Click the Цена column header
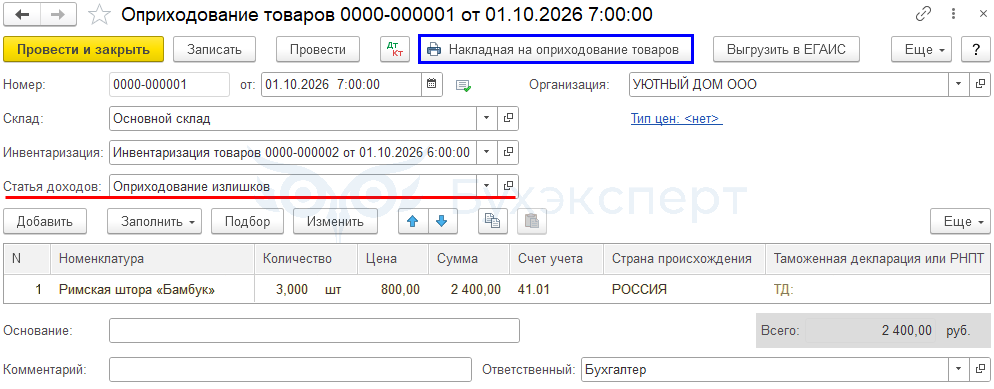The width and height of the screenshot is (994, 389). [393, 258]
